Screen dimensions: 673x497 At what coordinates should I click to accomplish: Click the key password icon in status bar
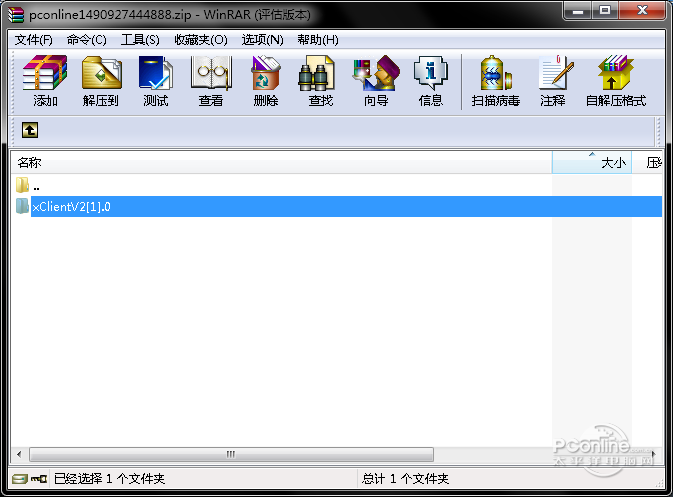pos(39,479)
